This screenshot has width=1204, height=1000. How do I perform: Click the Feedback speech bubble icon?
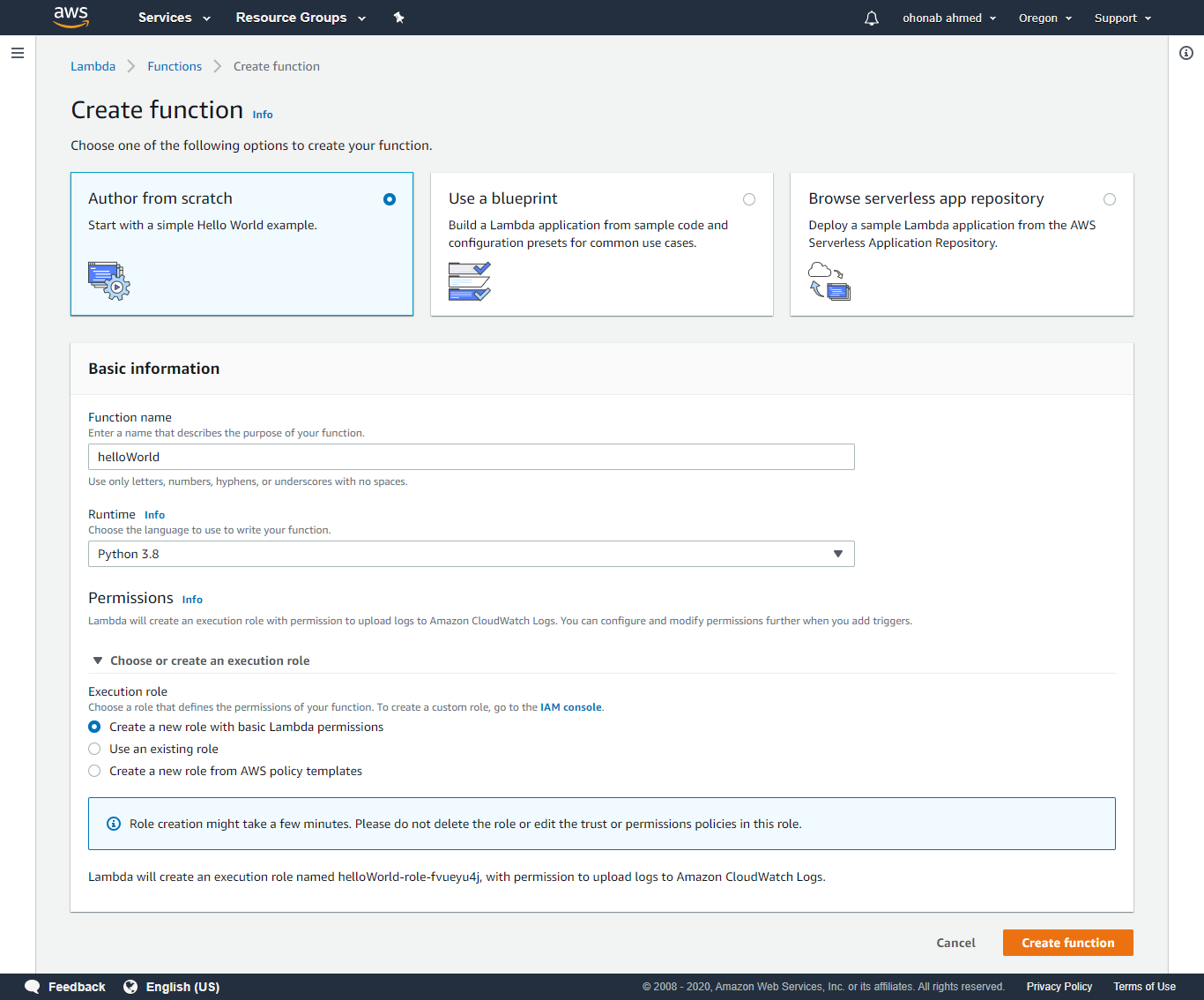pyautogui.click(x=33, y=987)
